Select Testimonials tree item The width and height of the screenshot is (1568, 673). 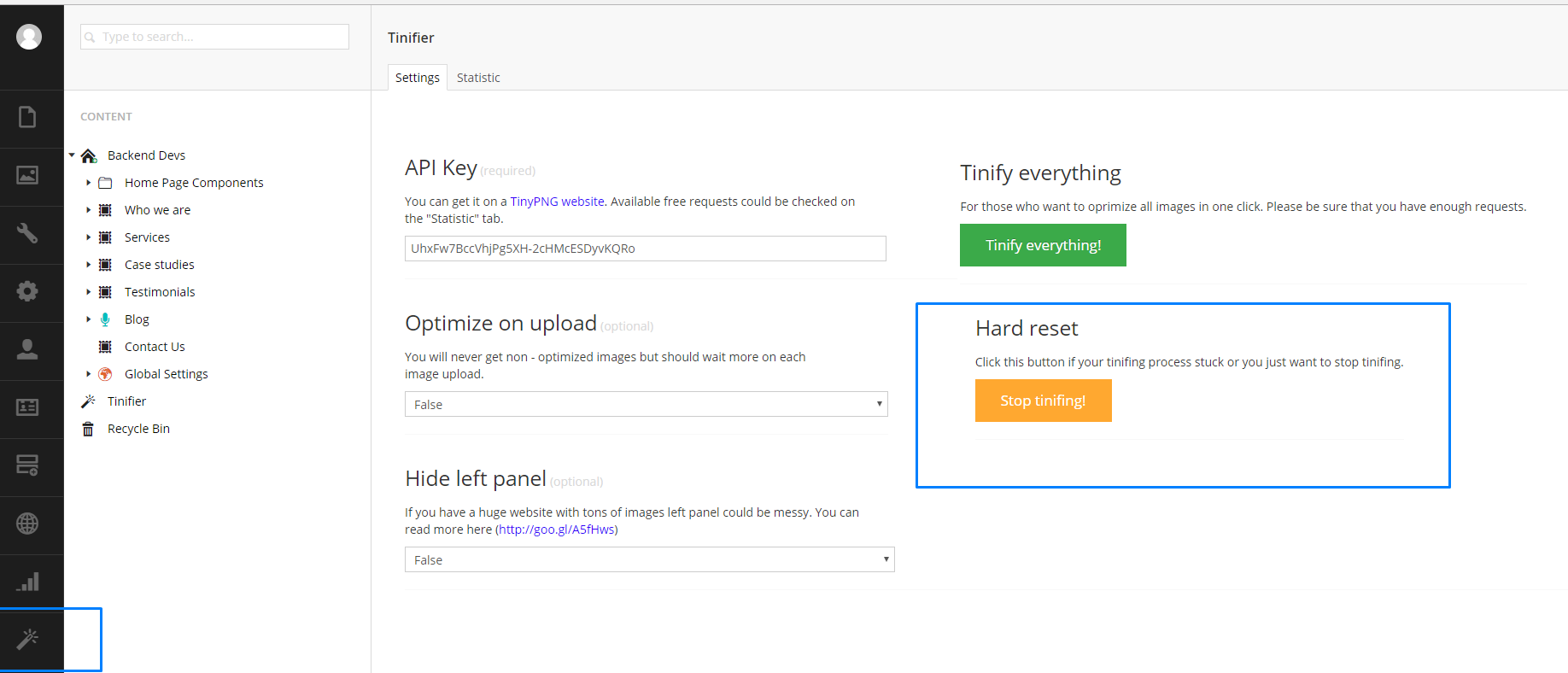tap(160, 292)
